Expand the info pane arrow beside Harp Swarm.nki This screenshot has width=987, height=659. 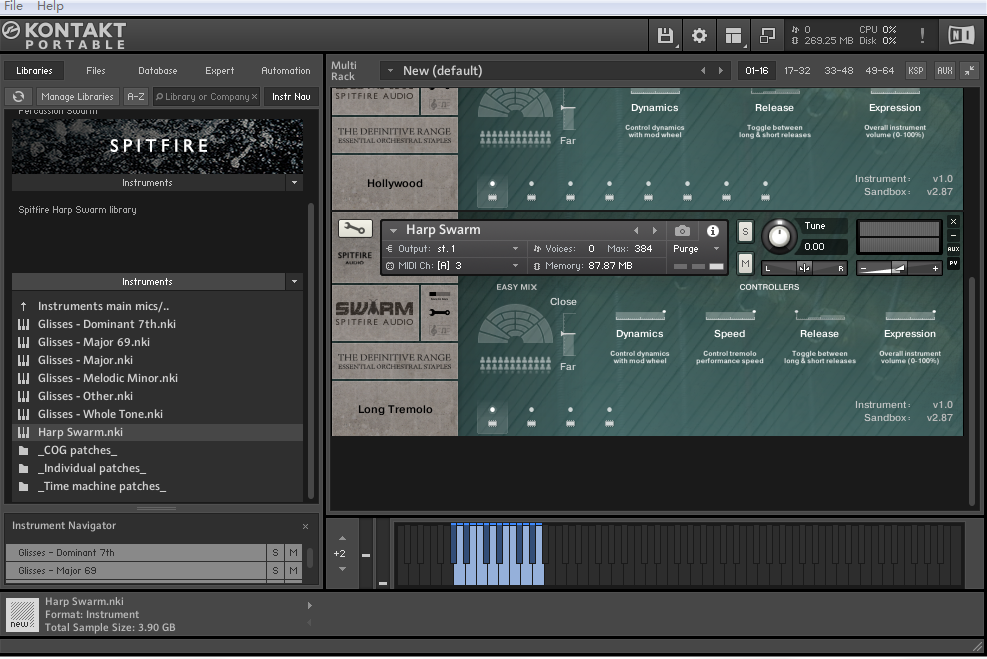[310, 605]
